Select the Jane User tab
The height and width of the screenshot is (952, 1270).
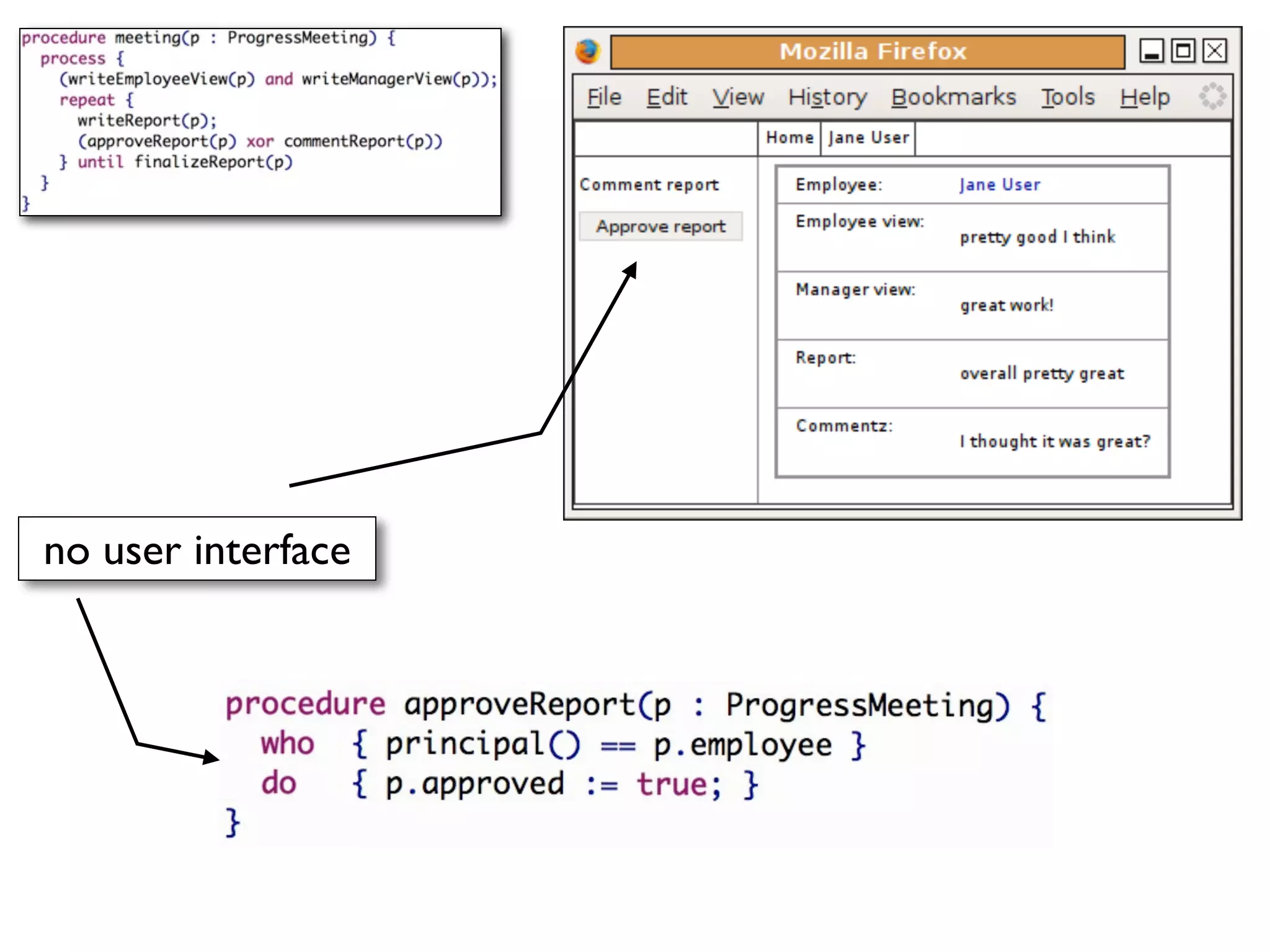coord(868,138)
